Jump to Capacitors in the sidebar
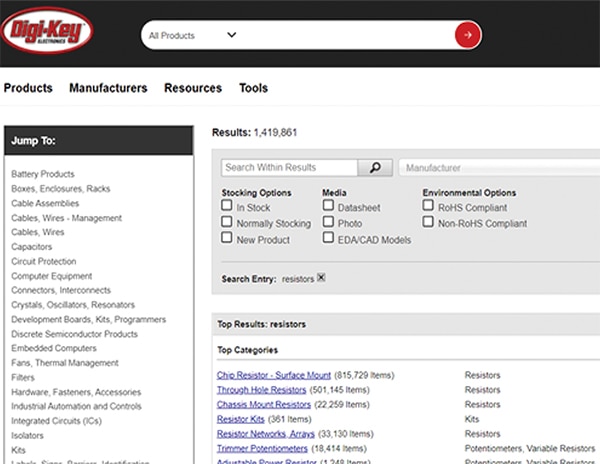 point(32,247)
